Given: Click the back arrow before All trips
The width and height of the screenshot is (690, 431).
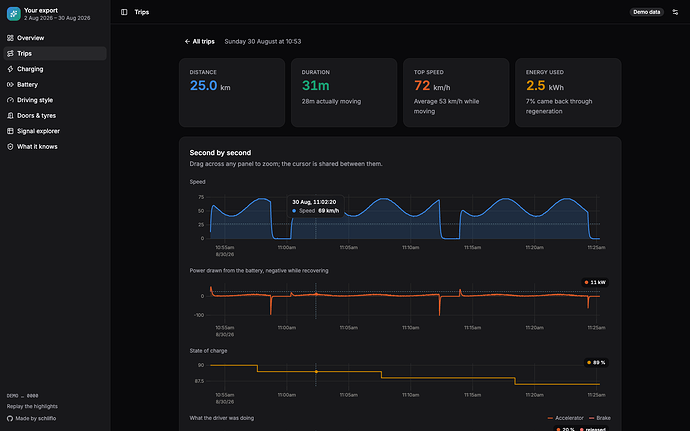Looking at the screenshot, I should [187, 41].
